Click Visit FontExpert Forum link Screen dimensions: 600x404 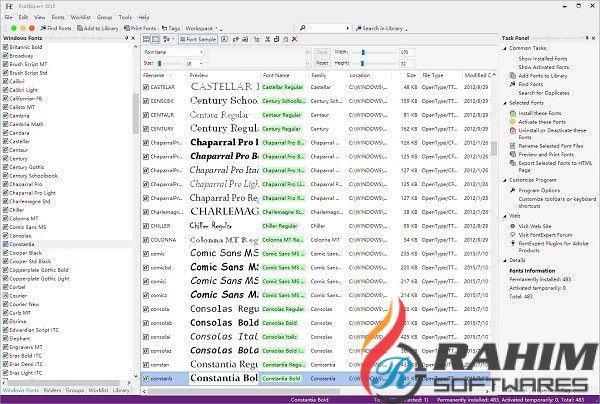pyautogui.click(x=545, y=235)
